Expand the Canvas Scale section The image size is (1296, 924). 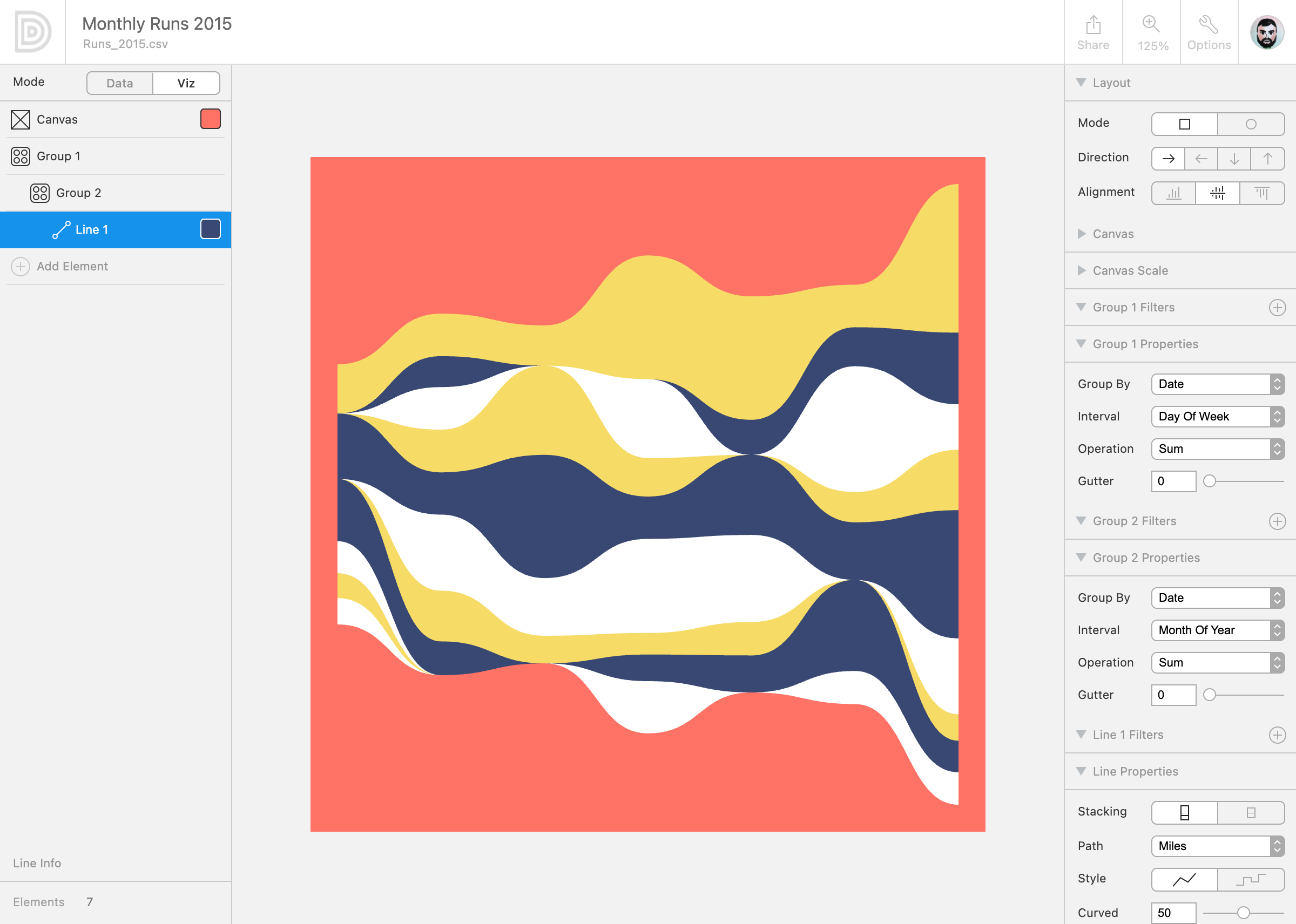(1082, 270)
